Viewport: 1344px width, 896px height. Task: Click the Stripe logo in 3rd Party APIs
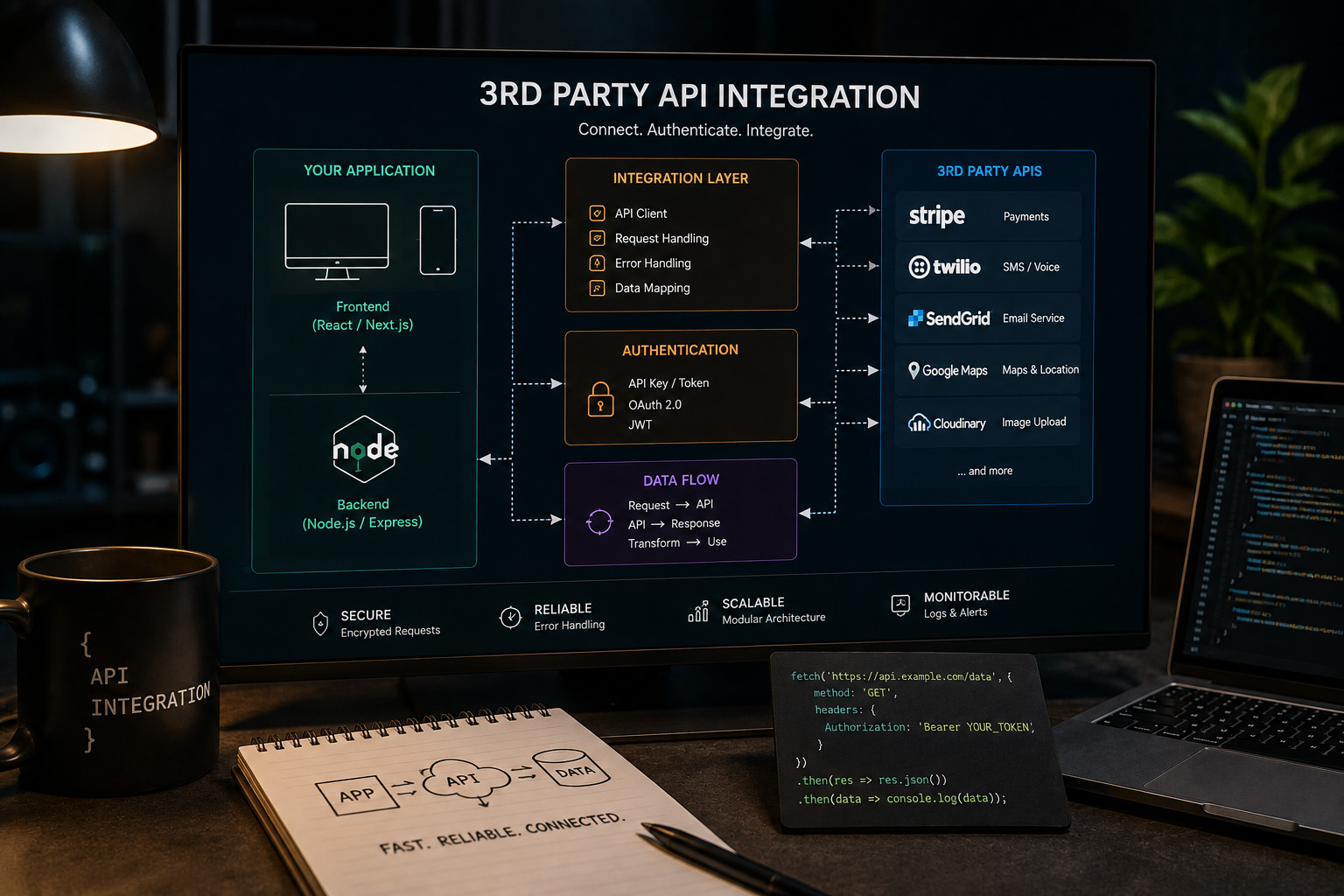[936, 216]
